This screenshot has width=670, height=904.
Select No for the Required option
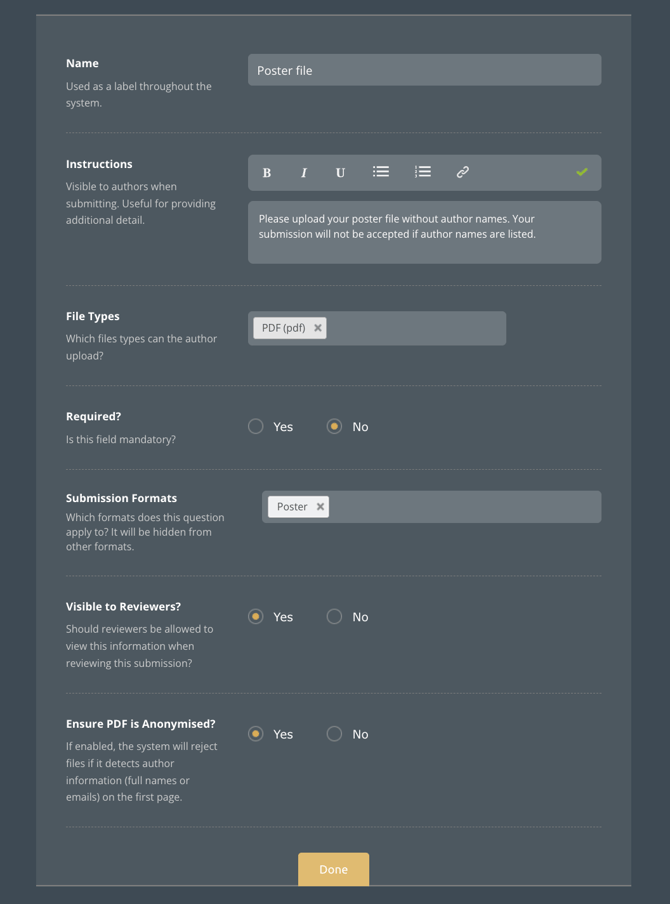334,427
